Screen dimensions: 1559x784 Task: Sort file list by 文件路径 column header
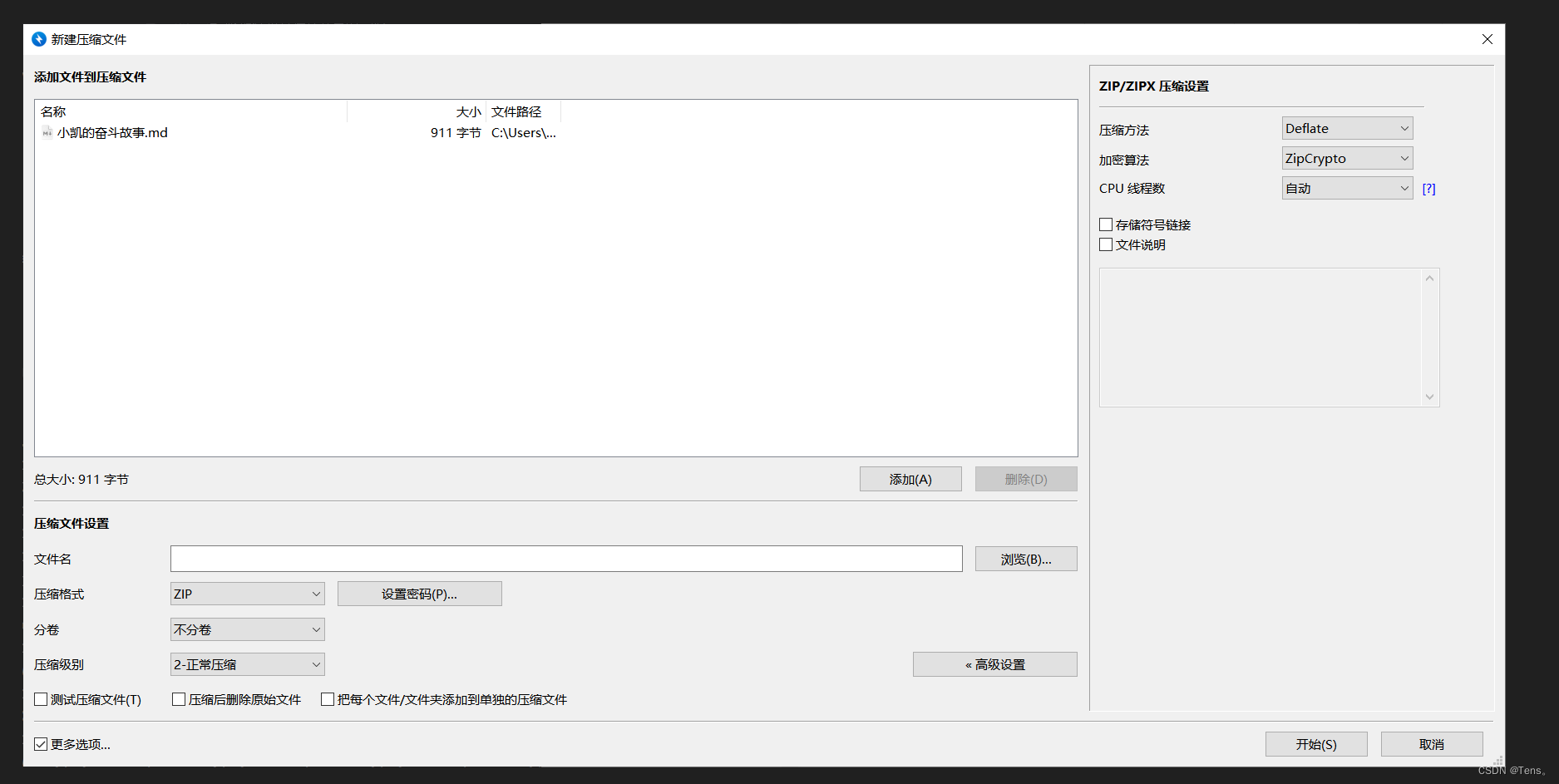(x=523, y=111)
